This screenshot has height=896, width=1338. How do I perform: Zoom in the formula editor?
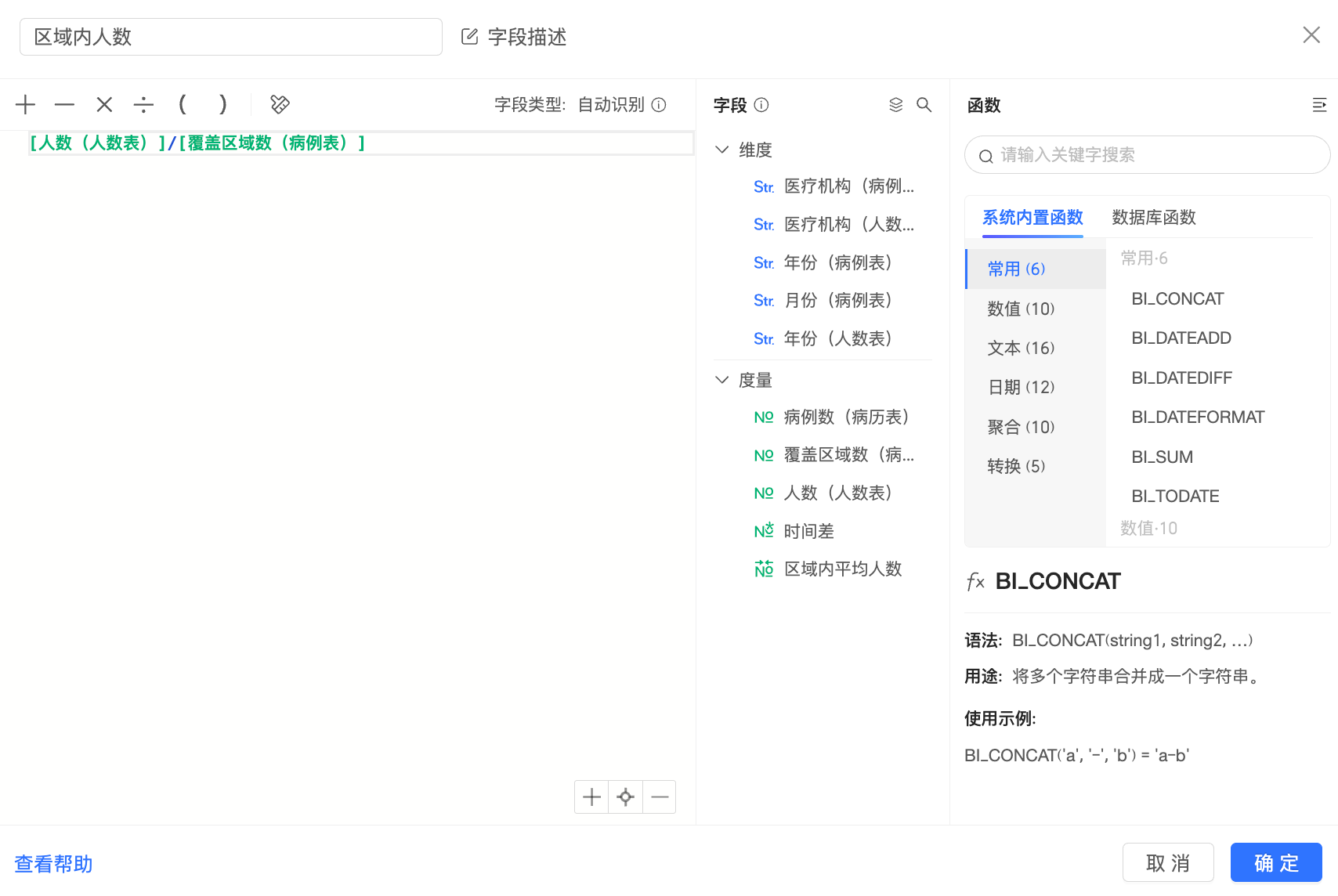pyautogui.click(x=591, y=797)
